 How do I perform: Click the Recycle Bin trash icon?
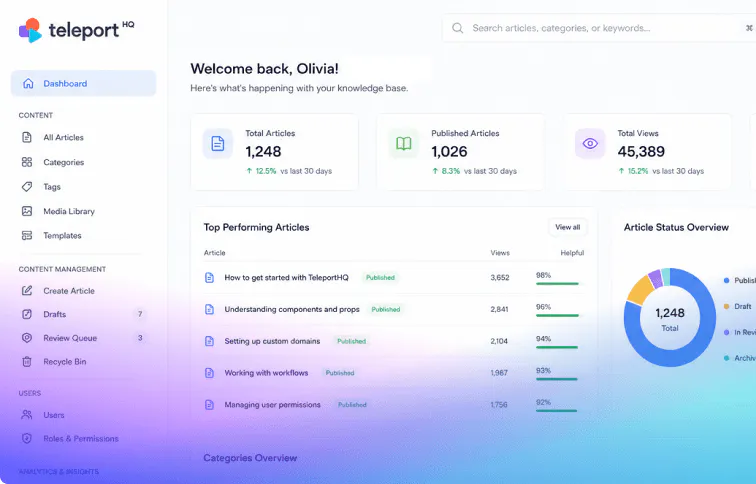click(x=27, y=362)
